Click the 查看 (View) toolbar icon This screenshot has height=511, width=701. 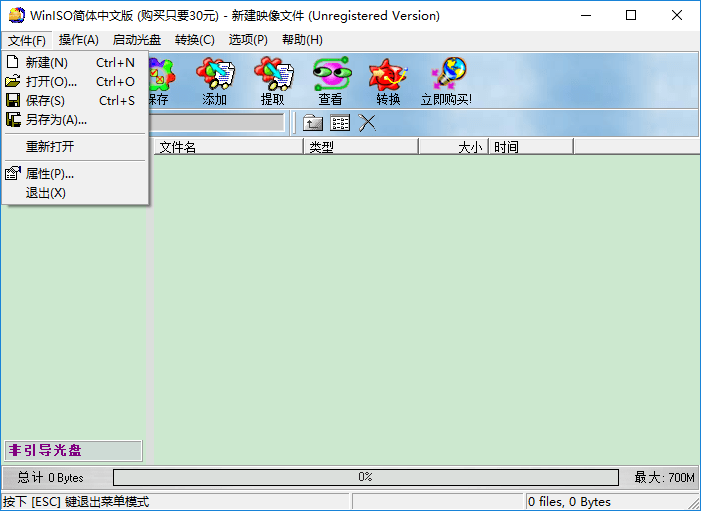tap(331, 80)
